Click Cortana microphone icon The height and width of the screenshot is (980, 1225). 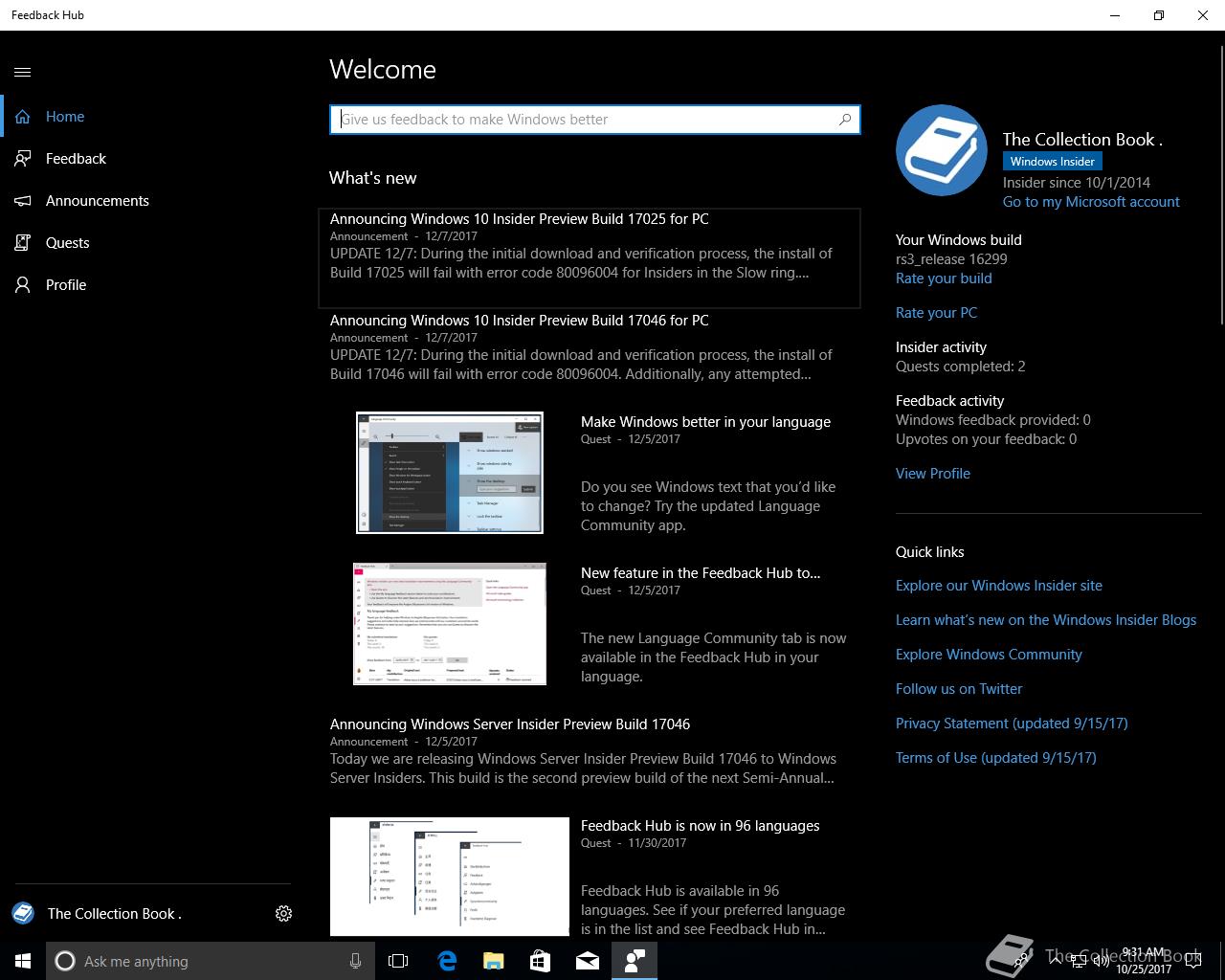tap(355, 961)
